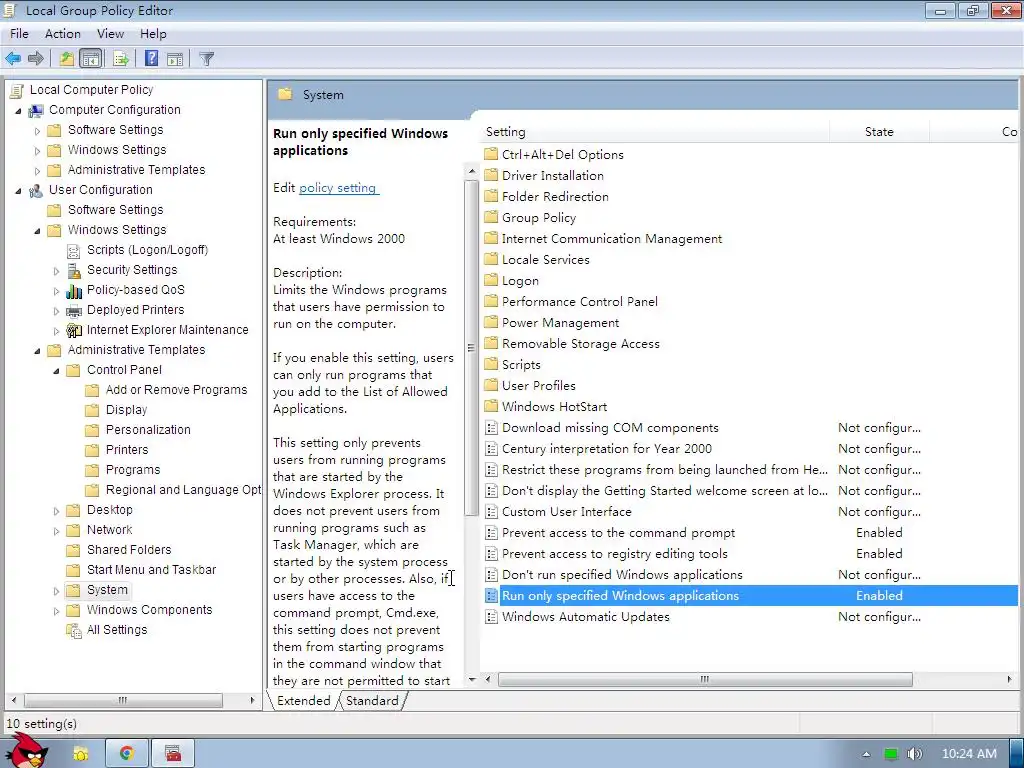Show hidden tray icons arrow
The image size is (1024, 768).
[866, 754]
